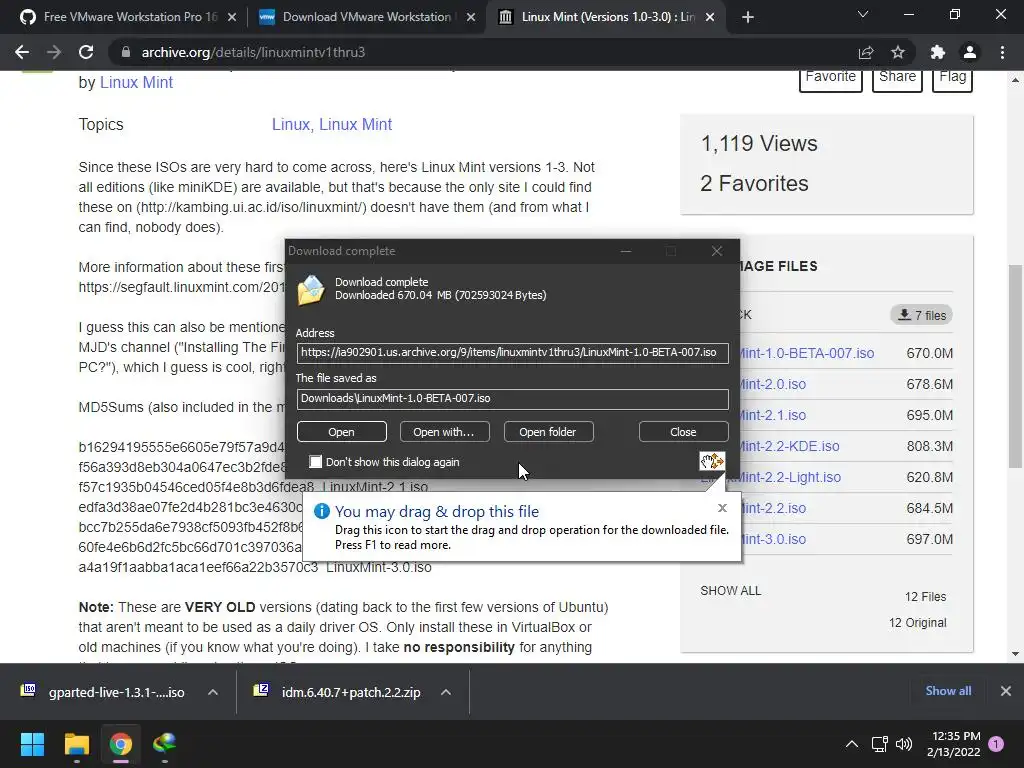The width and height of the screenshot is (1024, 768).
Task: Close the Chrome downloads bar
Action: click(1006, 691)
